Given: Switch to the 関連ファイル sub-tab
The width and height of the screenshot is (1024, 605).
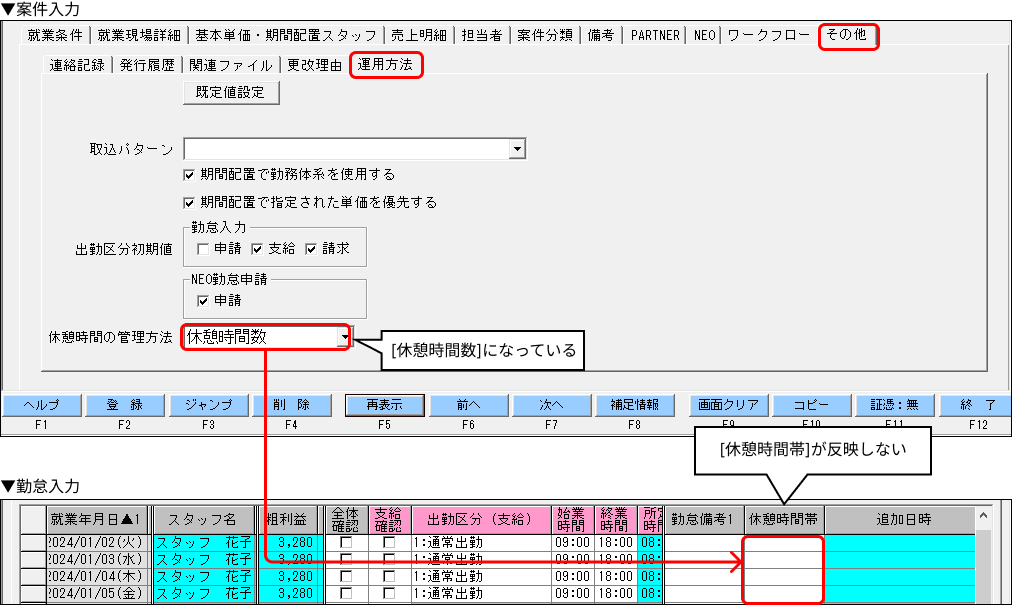Looking at the screenshot, I should click(231, 65).
